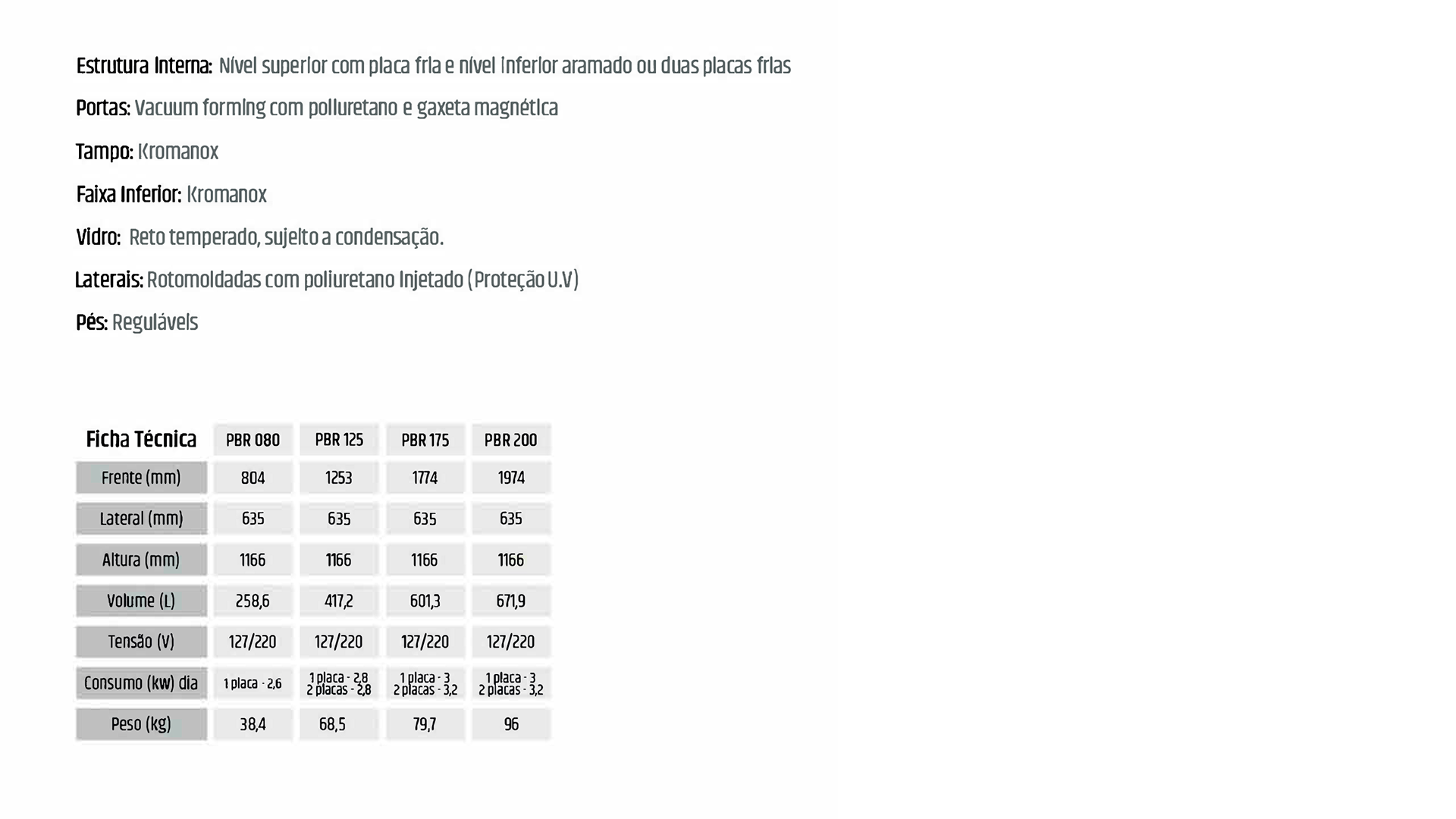The width and height of the screenshot is (1456, 819).
Task: Click the Vacuum forming description beside "Portas:"
Action: [346, 109]
